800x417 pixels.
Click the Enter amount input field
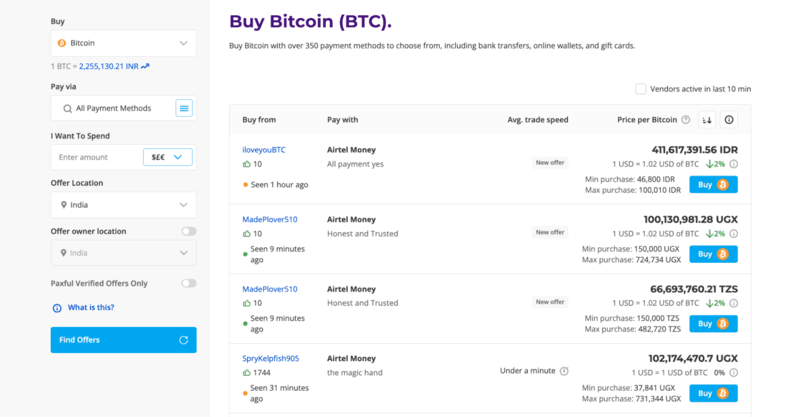pos(97,157)
